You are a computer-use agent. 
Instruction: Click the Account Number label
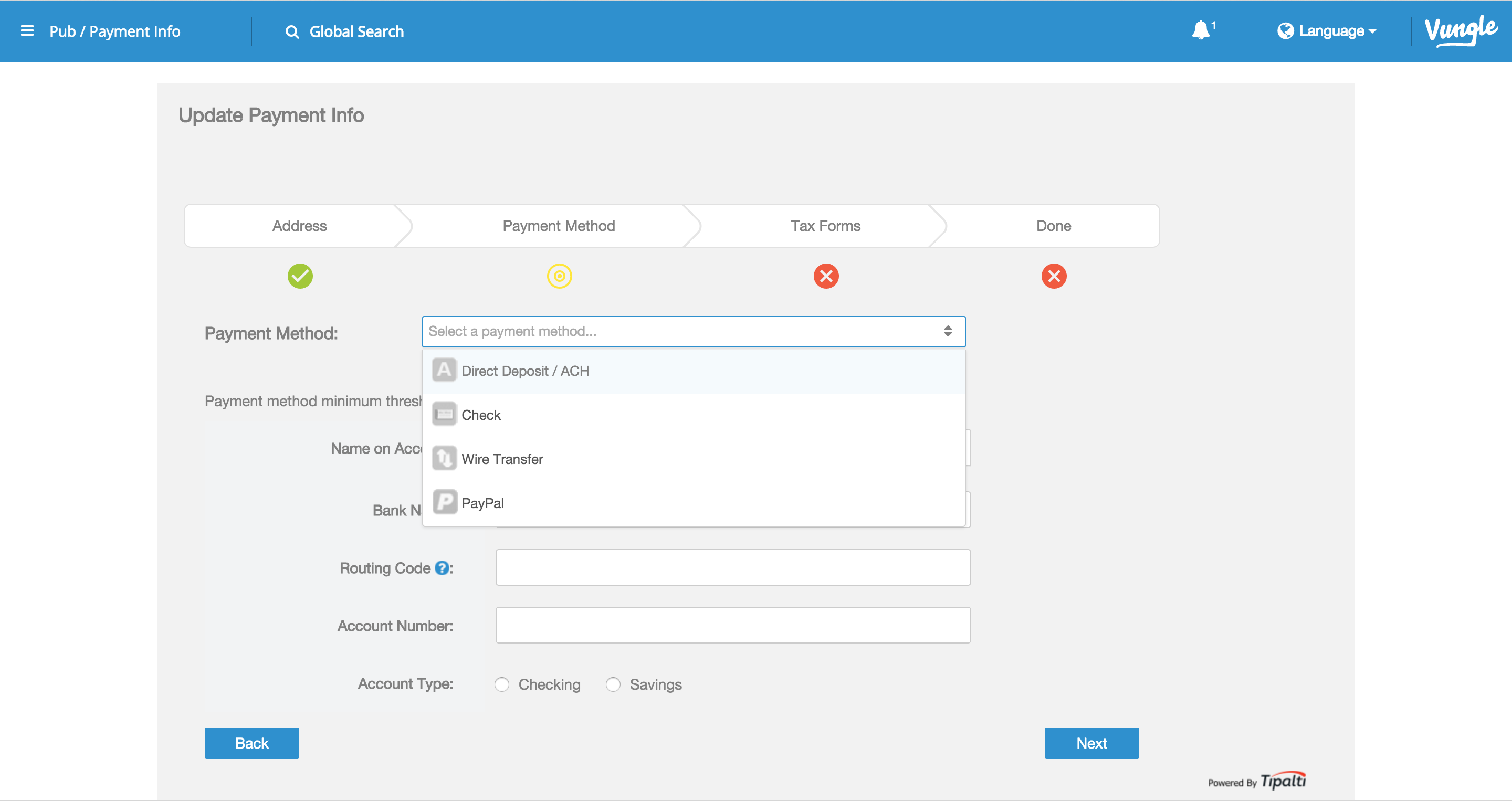coord(395,626)
